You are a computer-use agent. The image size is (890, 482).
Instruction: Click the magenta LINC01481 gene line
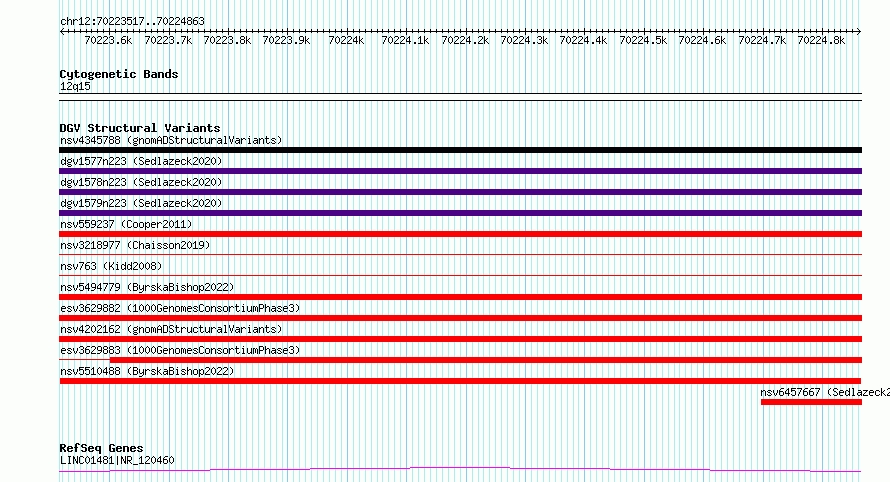click(460, 469)
